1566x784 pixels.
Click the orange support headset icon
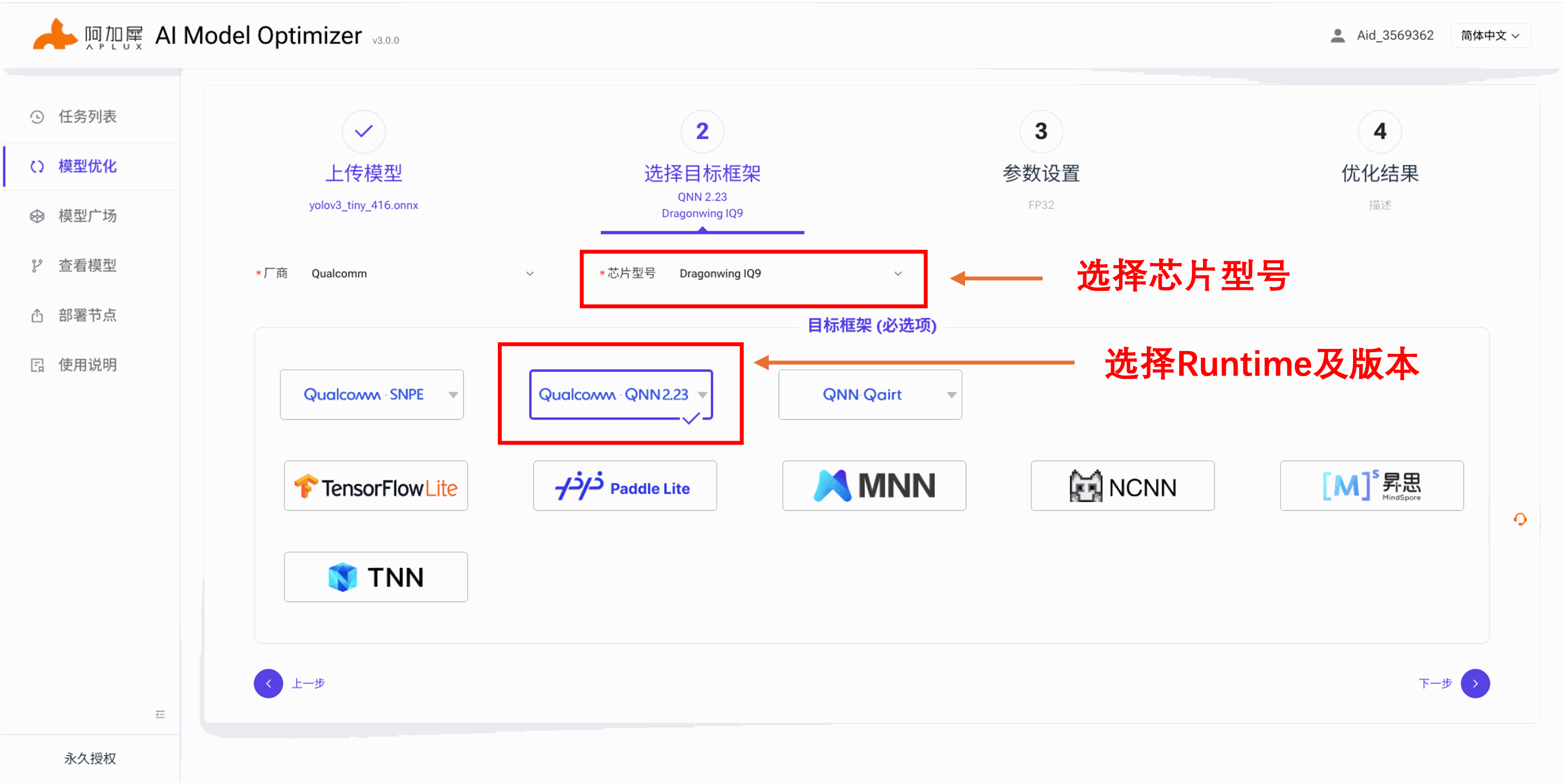1520,520
